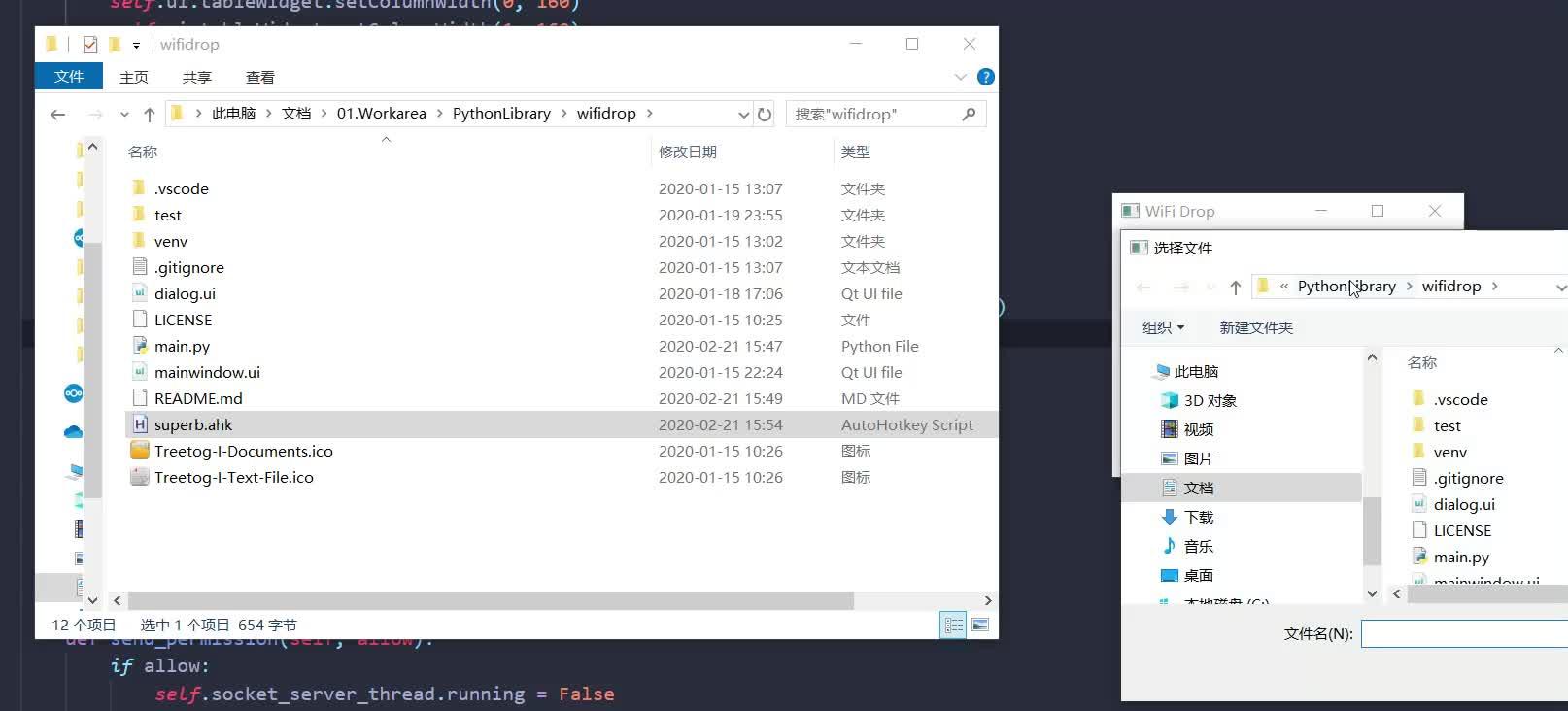This screenshot has width=1568, height=711.
Task: Click the superb.ahk AutoHotkey file icon
Action: coord(140,424)
